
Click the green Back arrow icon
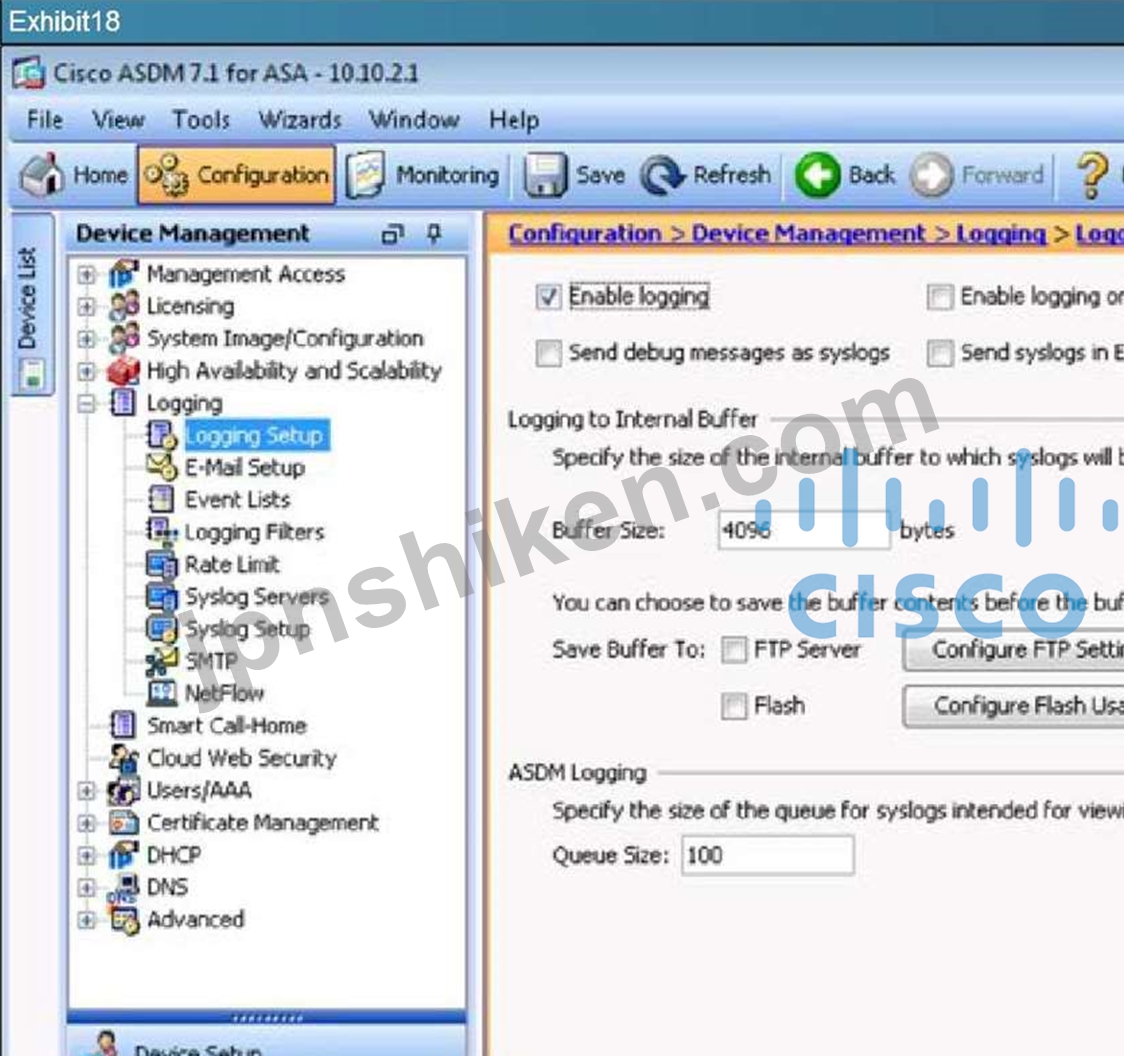817,175
